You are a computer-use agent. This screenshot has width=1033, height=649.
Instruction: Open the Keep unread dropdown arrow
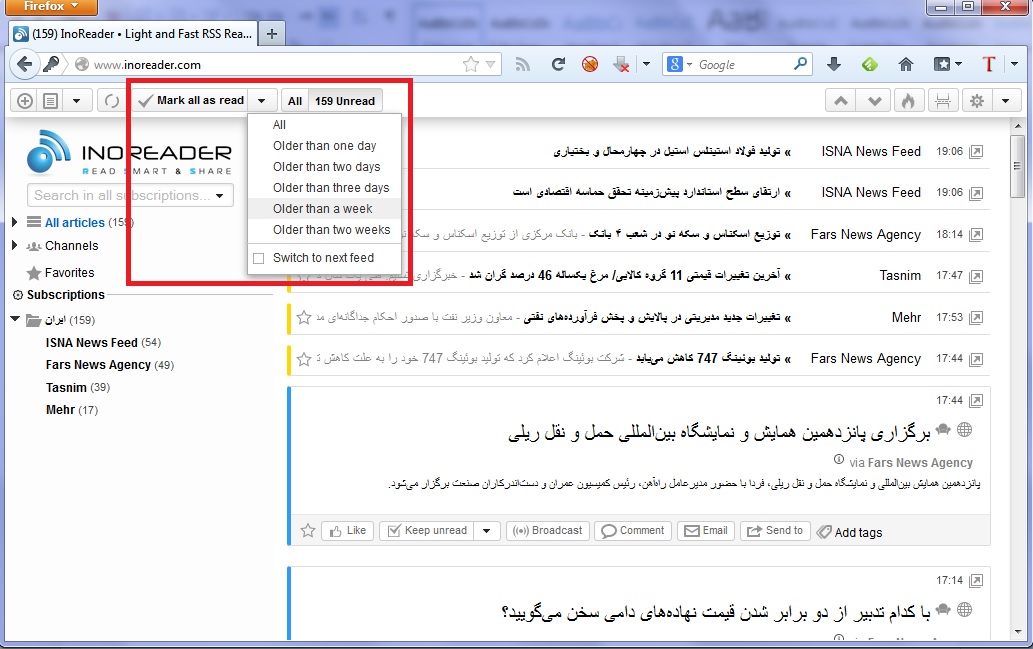(x=486, y=530)
